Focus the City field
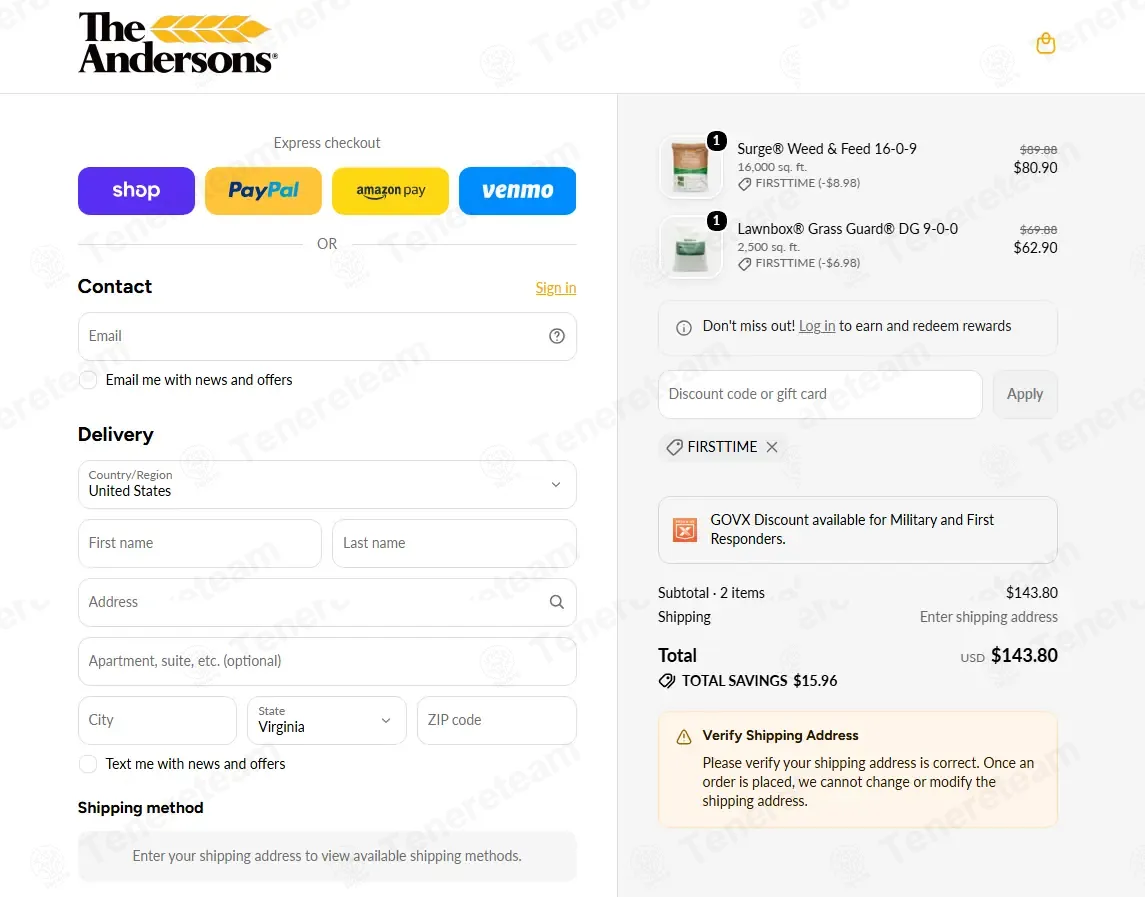Viewport: 1145px width, 897px height. 157,720
